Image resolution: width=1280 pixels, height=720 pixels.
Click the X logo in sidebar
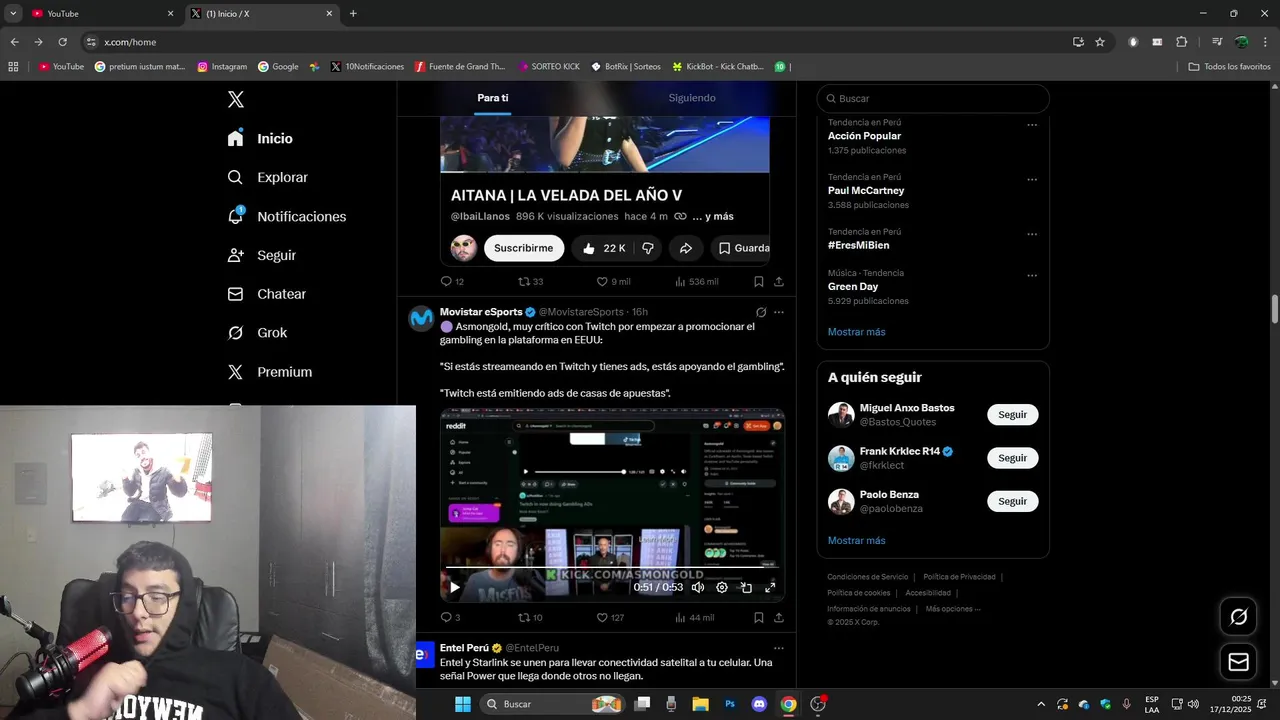236,99
